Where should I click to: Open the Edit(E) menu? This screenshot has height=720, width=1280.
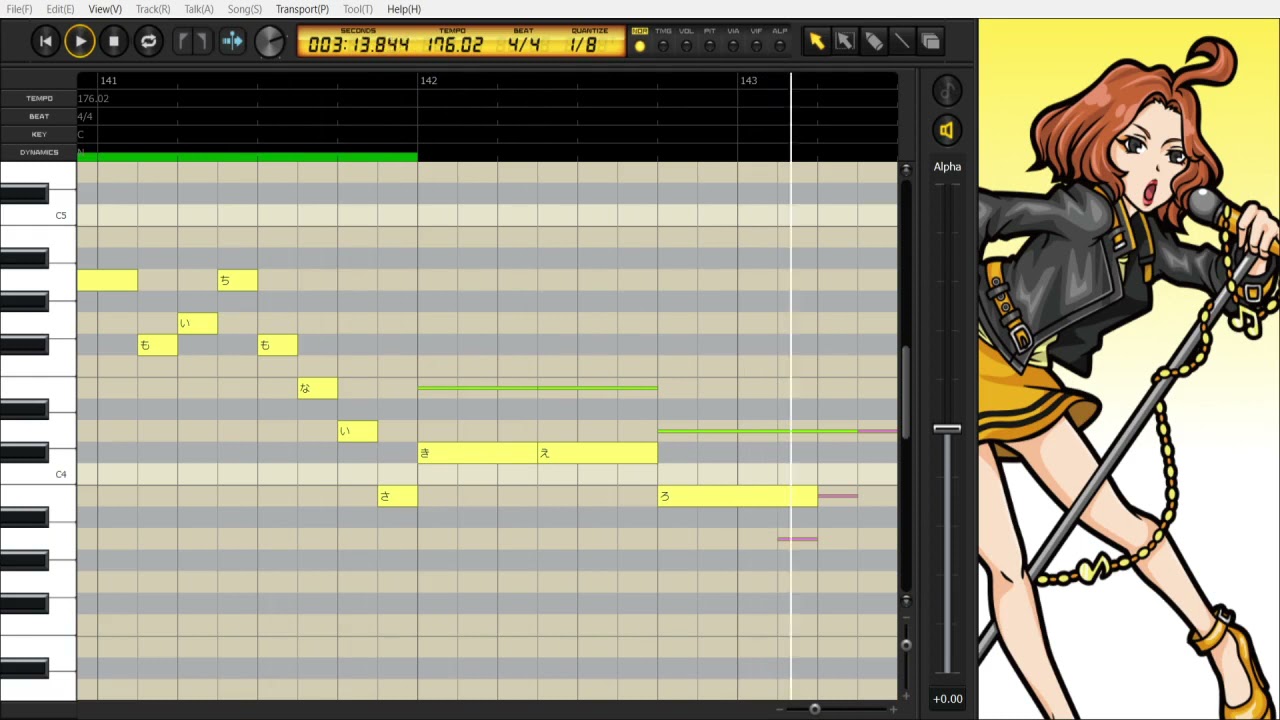[60, 9]
